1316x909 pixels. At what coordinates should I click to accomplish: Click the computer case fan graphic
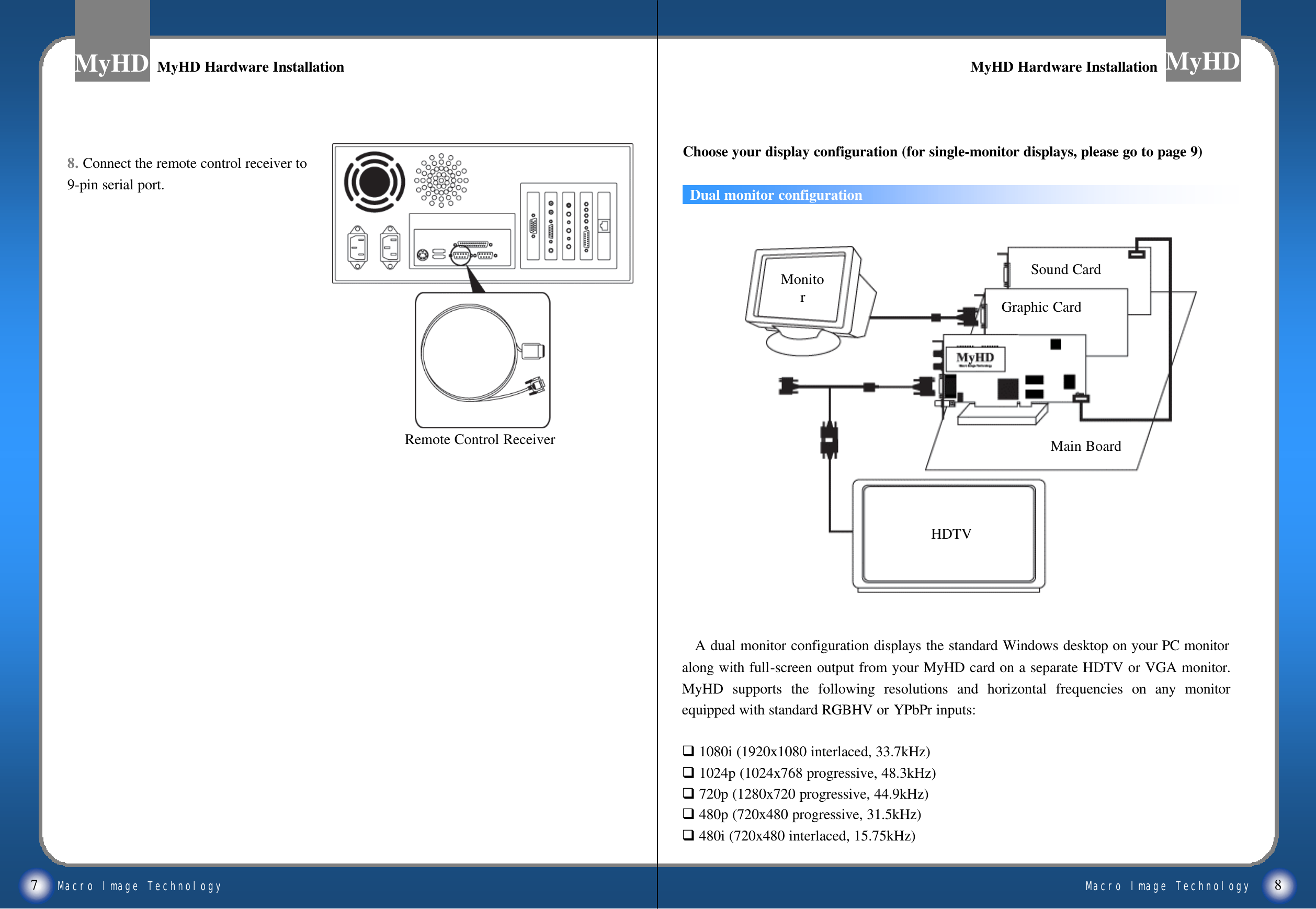374,181
